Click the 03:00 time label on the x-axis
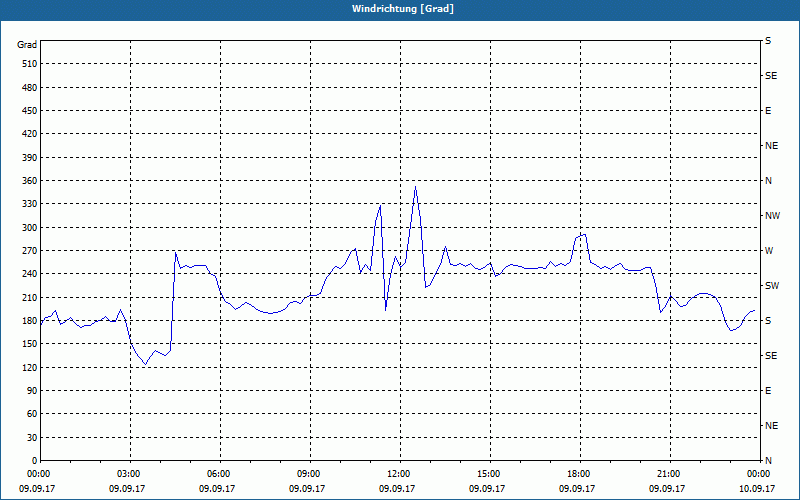This screenshot has width=800, height=500. (x=128, y=474)
